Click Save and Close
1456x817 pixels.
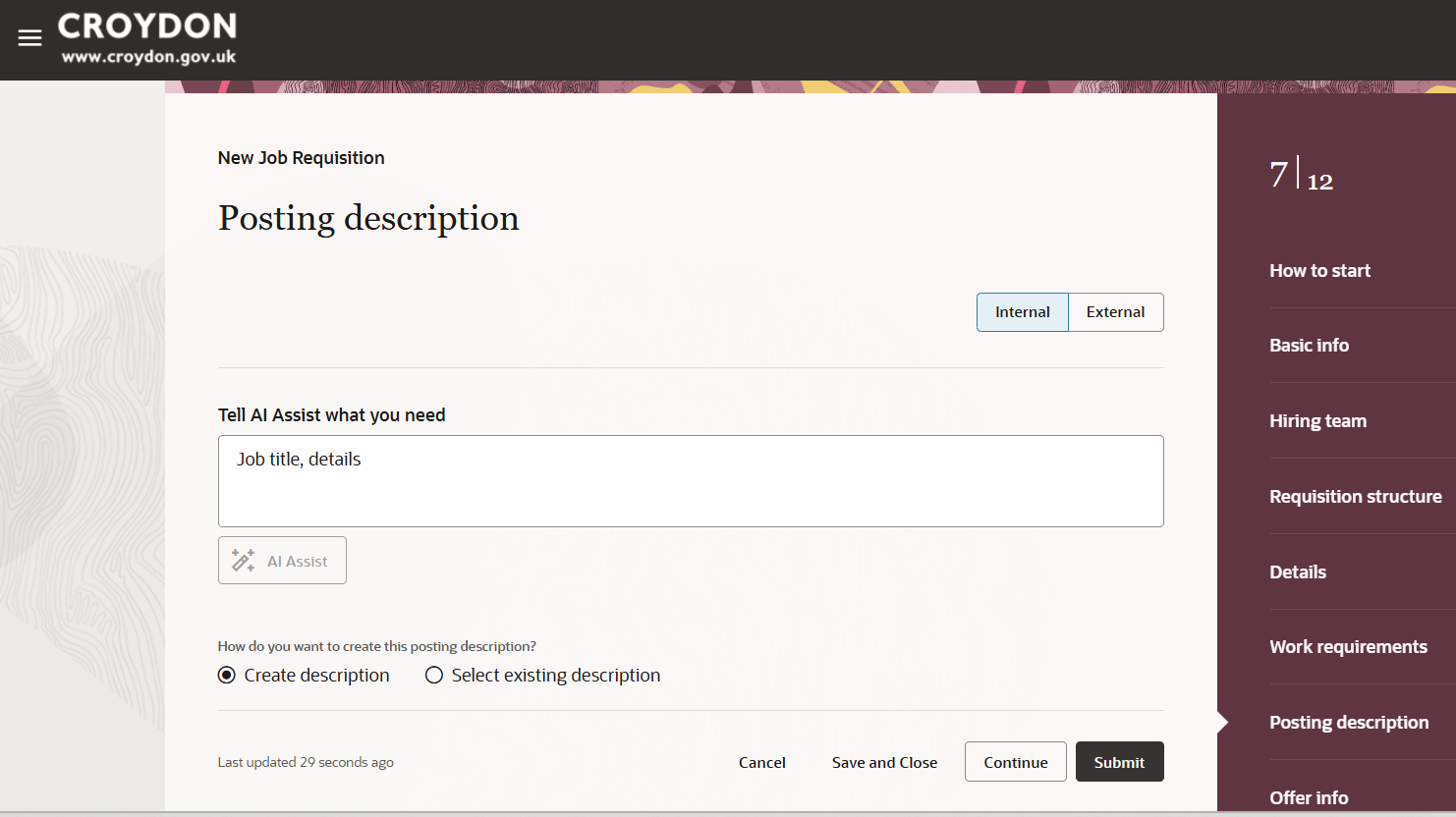coord(883,761)
